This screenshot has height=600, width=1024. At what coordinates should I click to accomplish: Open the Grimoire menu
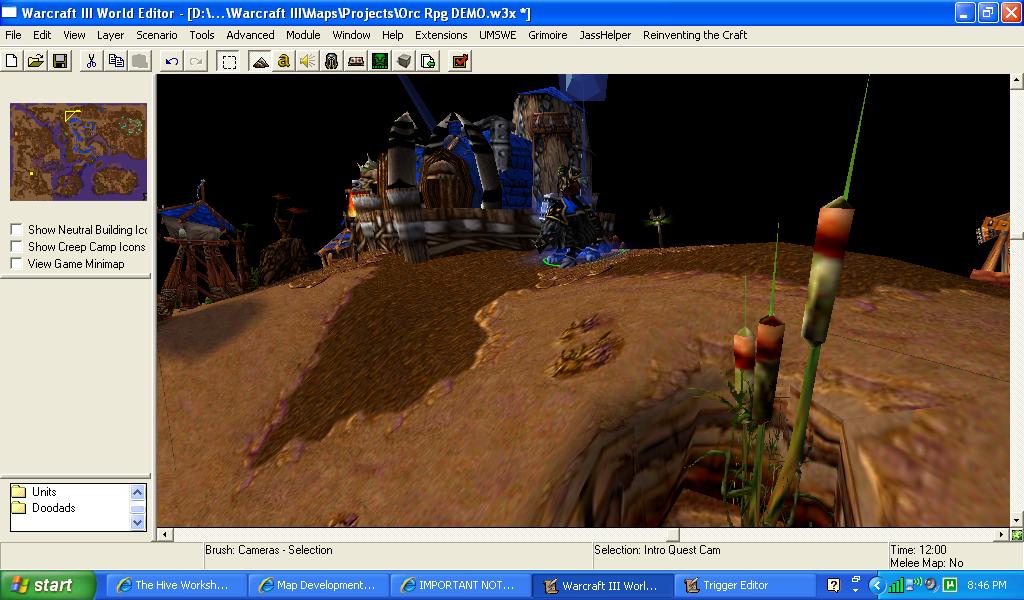point(547,35)
